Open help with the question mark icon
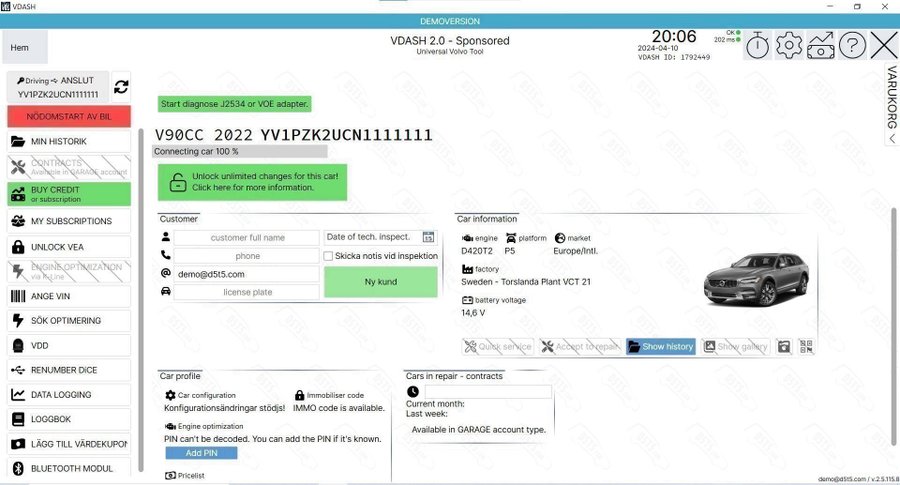Image resolution: width=900 pixels, height=485 pixels. [x=852, y=45]
